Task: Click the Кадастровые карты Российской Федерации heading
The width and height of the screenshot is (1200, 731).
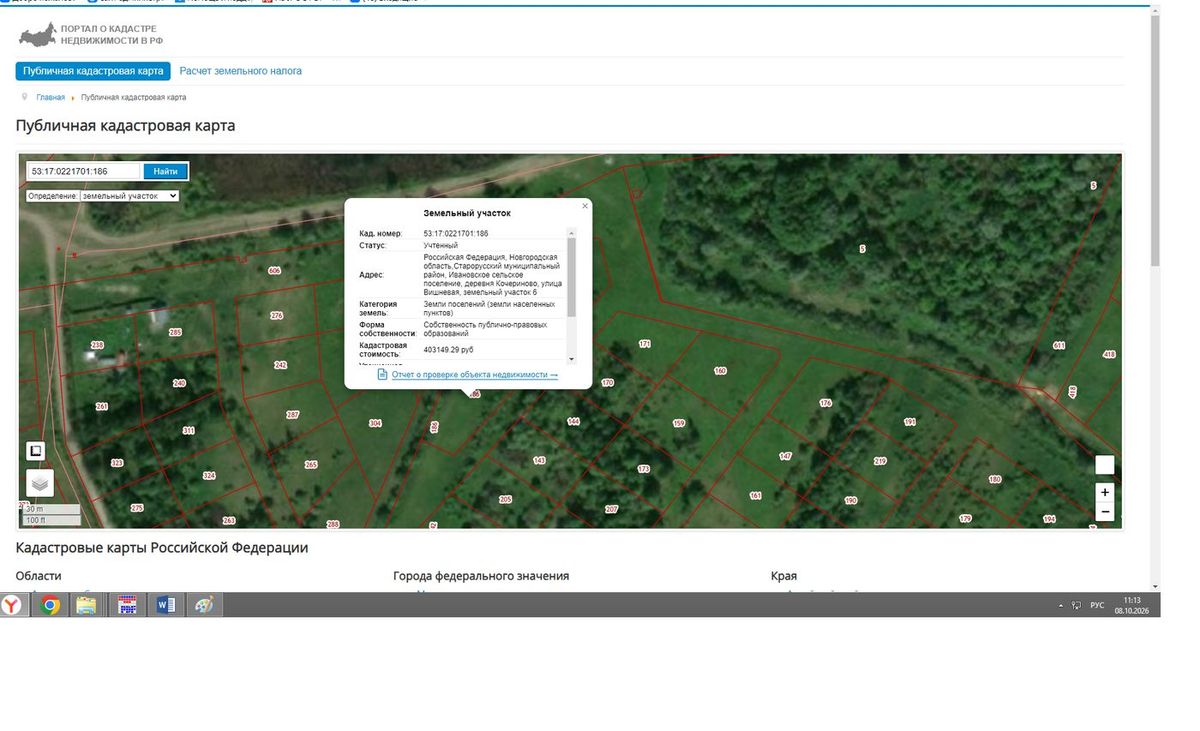Action: pyautogui.click(x=162, y=548)
